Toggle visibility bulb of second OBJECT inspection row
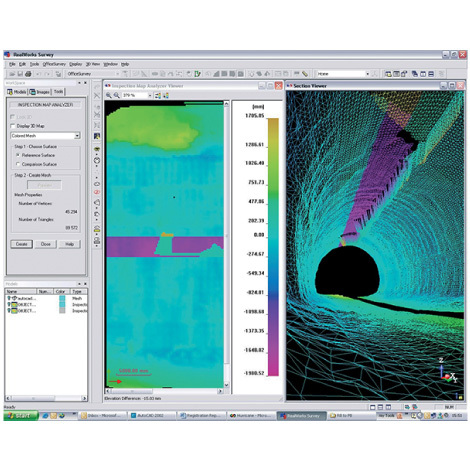Viewport: 470px width, 470px height. click(9, 311)
